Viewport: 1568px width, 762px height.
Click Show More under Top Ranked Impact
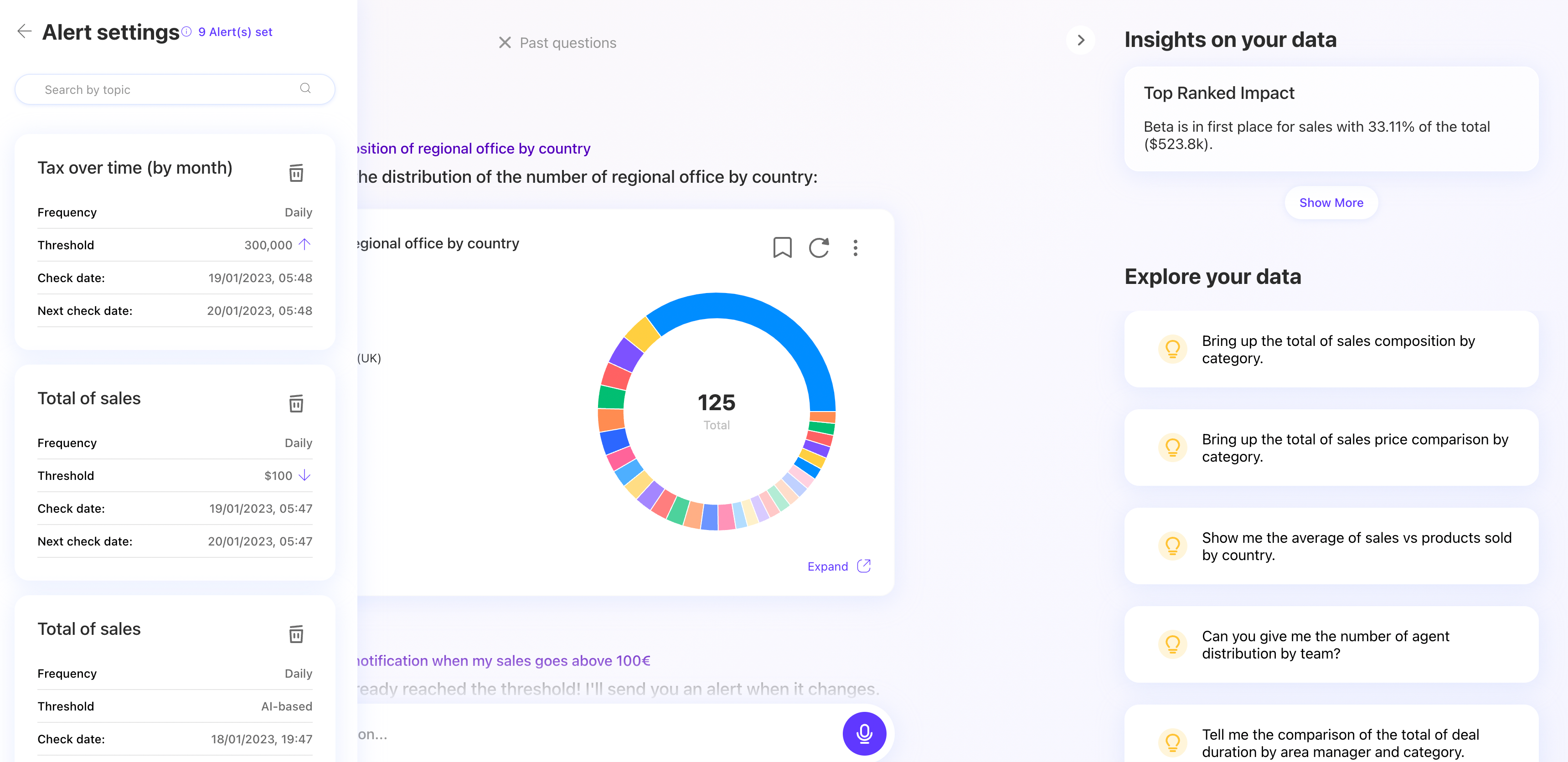tap(1331, 203)
